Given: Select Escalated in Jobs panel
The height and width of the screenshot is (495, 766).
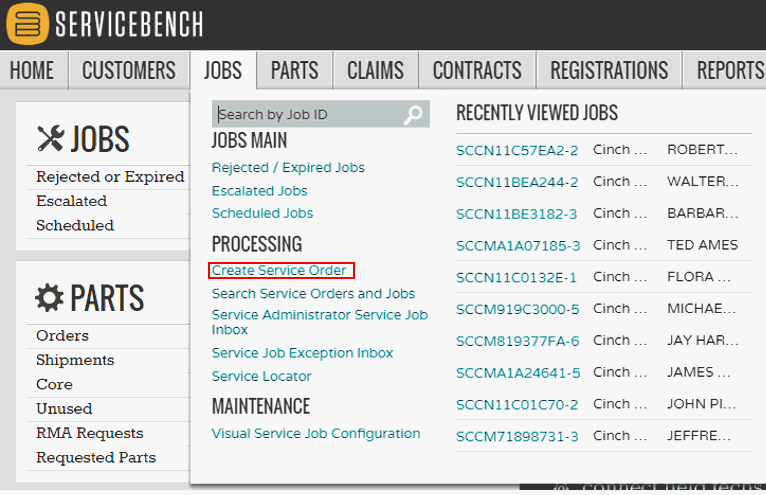Looking at the screenshot, I should [x=71, y=201].
